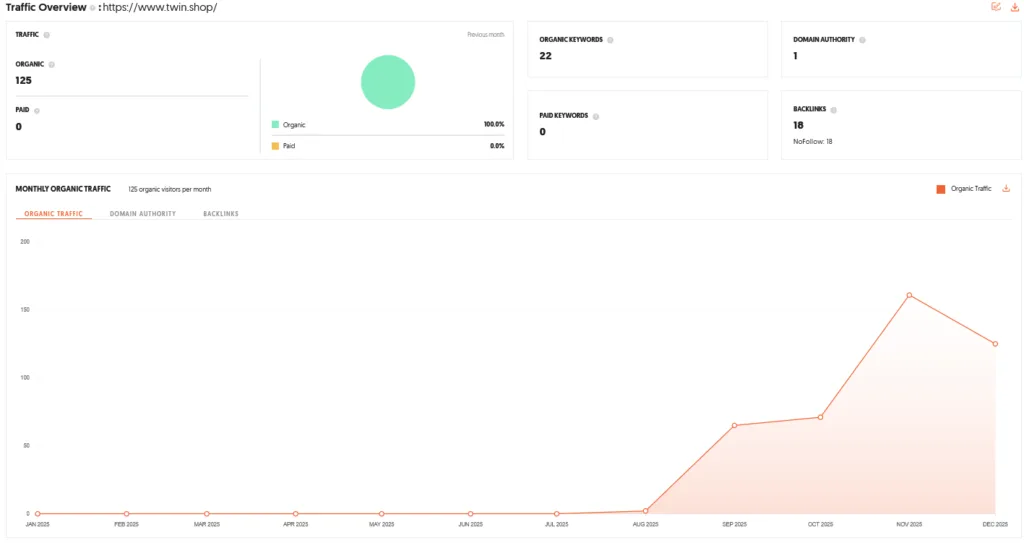Click the green Organic legend square
This screenshot has height=543, width=1024.
276,124
